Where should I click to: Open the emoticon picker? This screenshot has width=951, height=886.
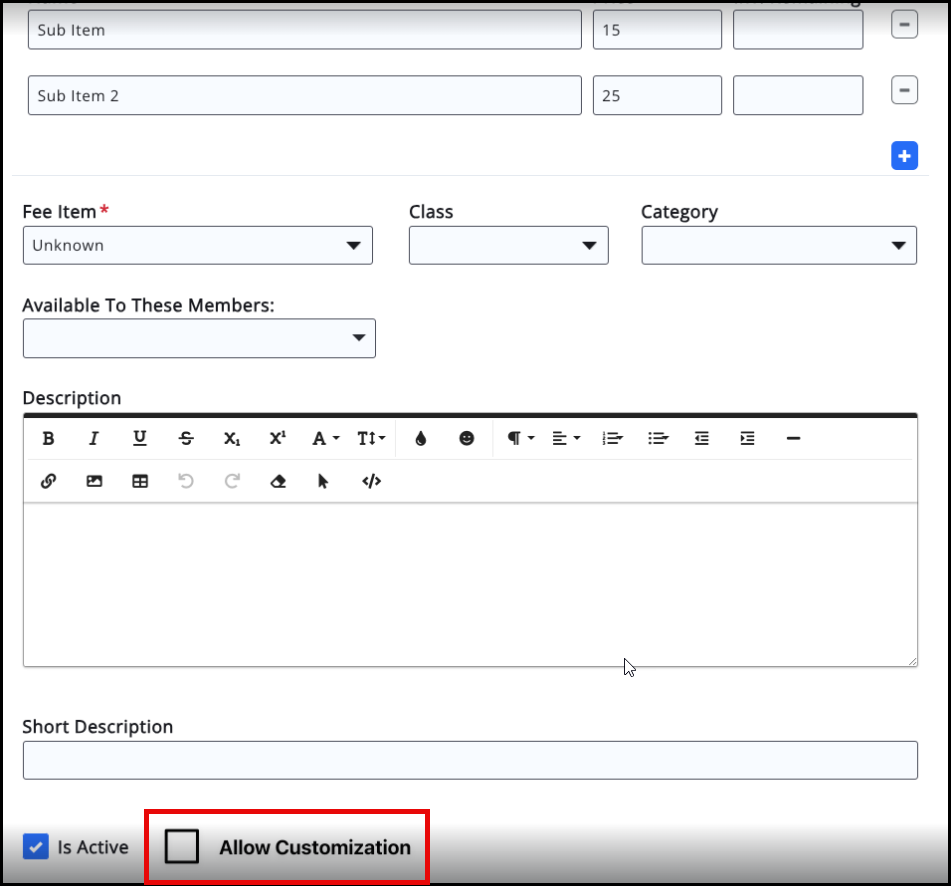(x=467, y=438)
